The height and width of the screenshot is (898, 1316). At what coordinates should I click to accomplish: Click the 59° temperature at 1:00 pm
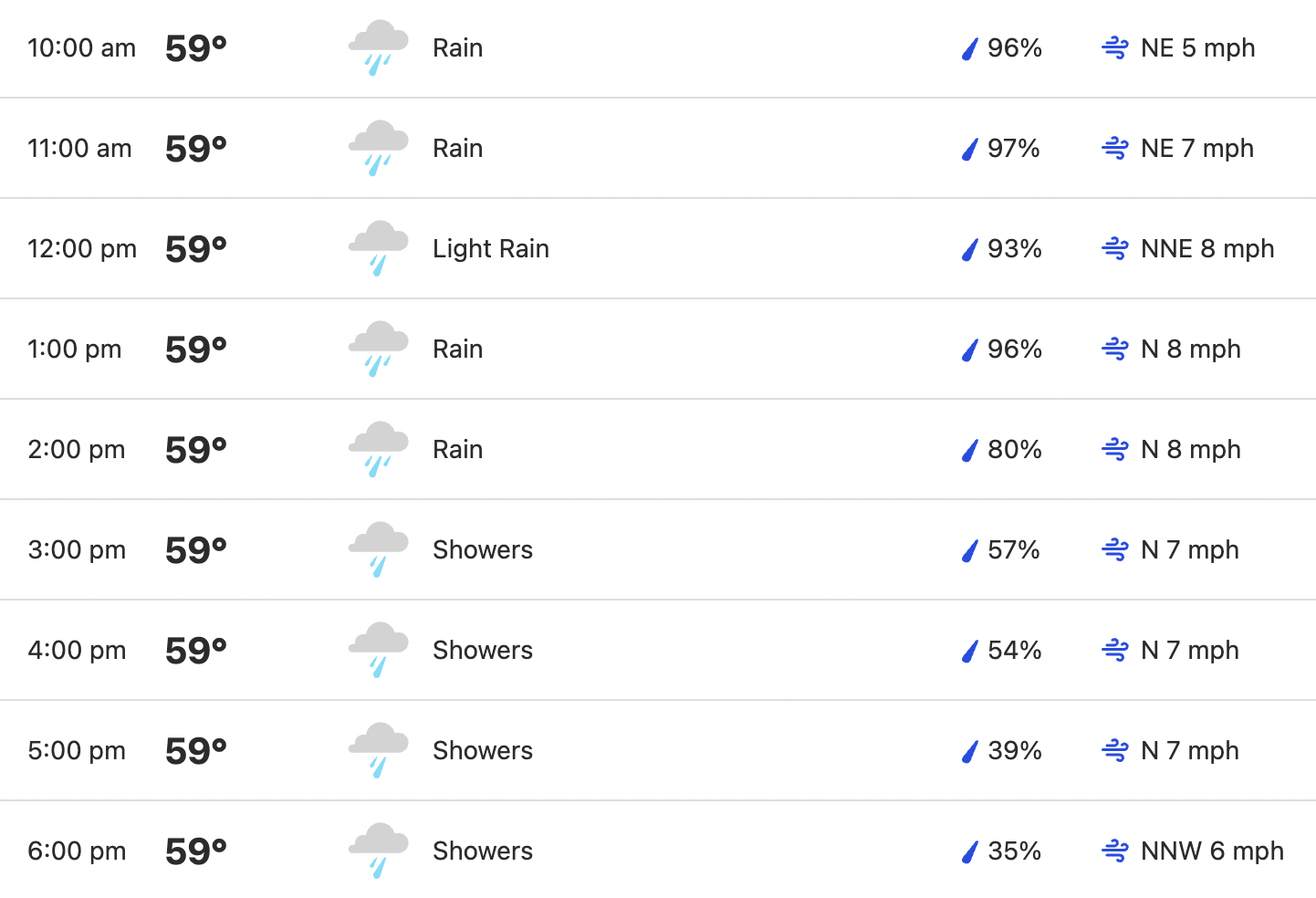196,350
